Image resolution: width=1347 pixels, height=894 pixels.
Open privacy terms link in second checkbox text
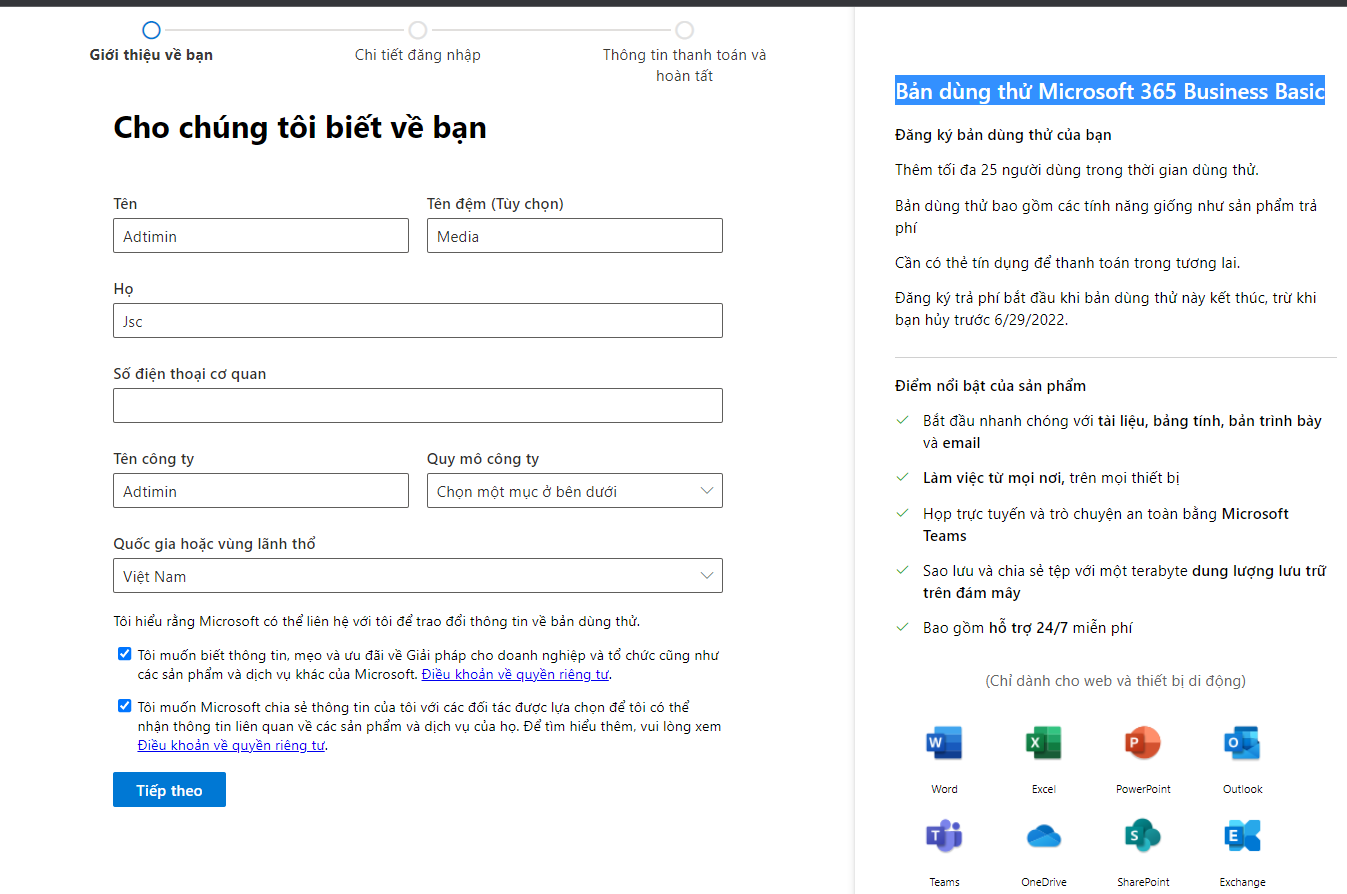click(232, 745)
